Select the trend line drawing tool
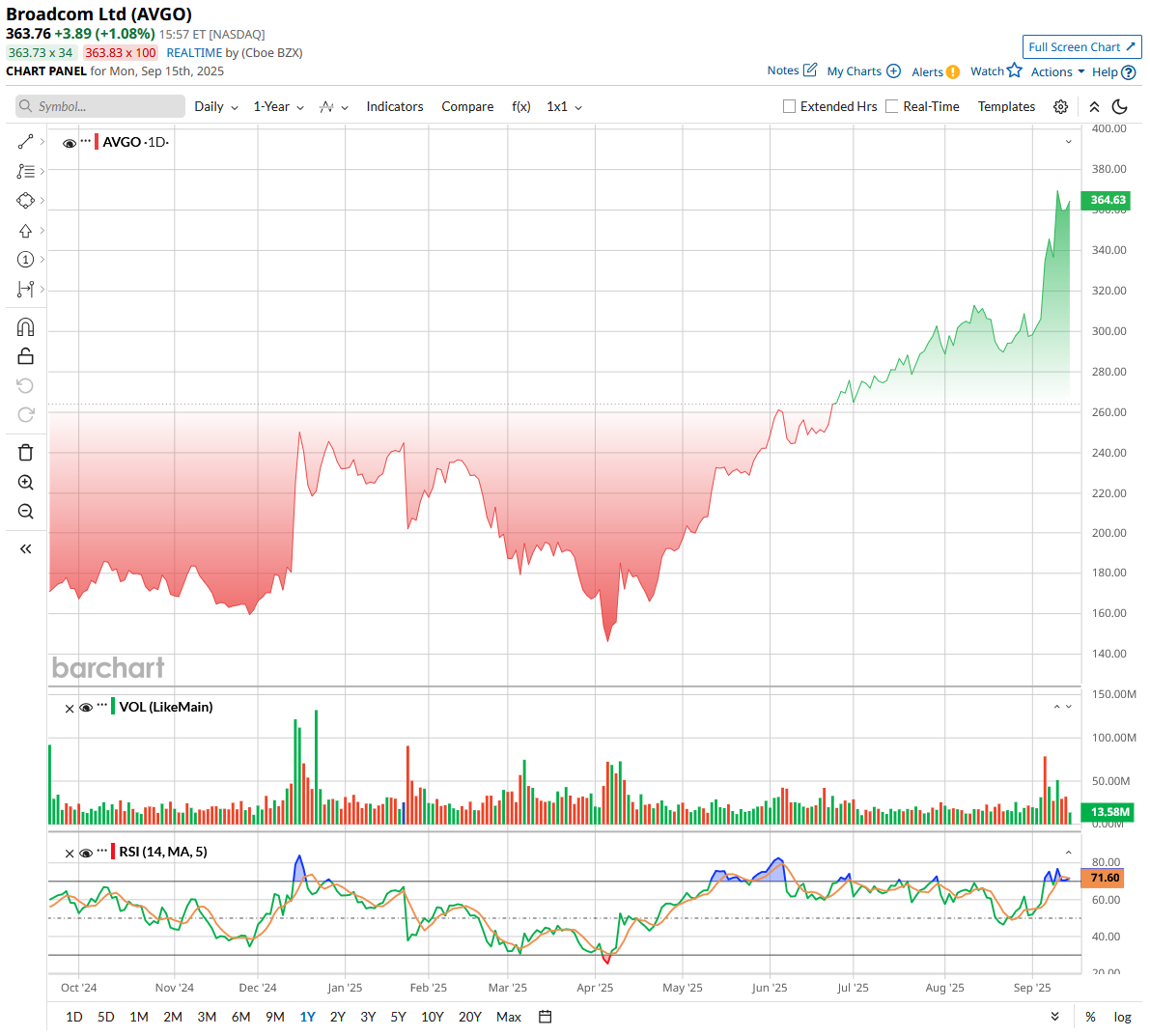Viewport: 1150px width, 1036px height. 26,142
